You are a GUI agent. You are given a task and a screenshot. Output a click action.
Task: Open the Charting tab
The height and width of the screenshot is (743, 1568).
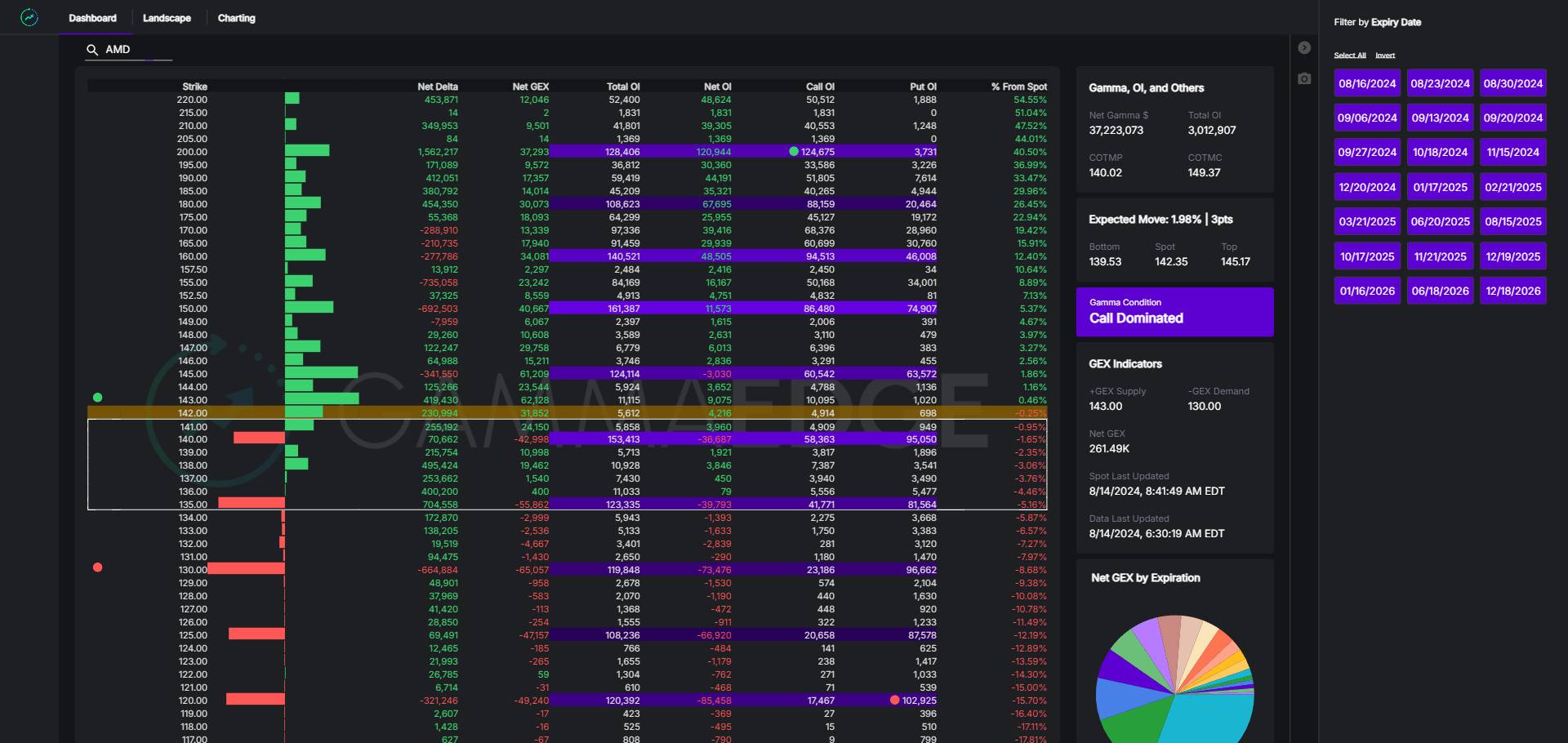(x=236, y=18)
